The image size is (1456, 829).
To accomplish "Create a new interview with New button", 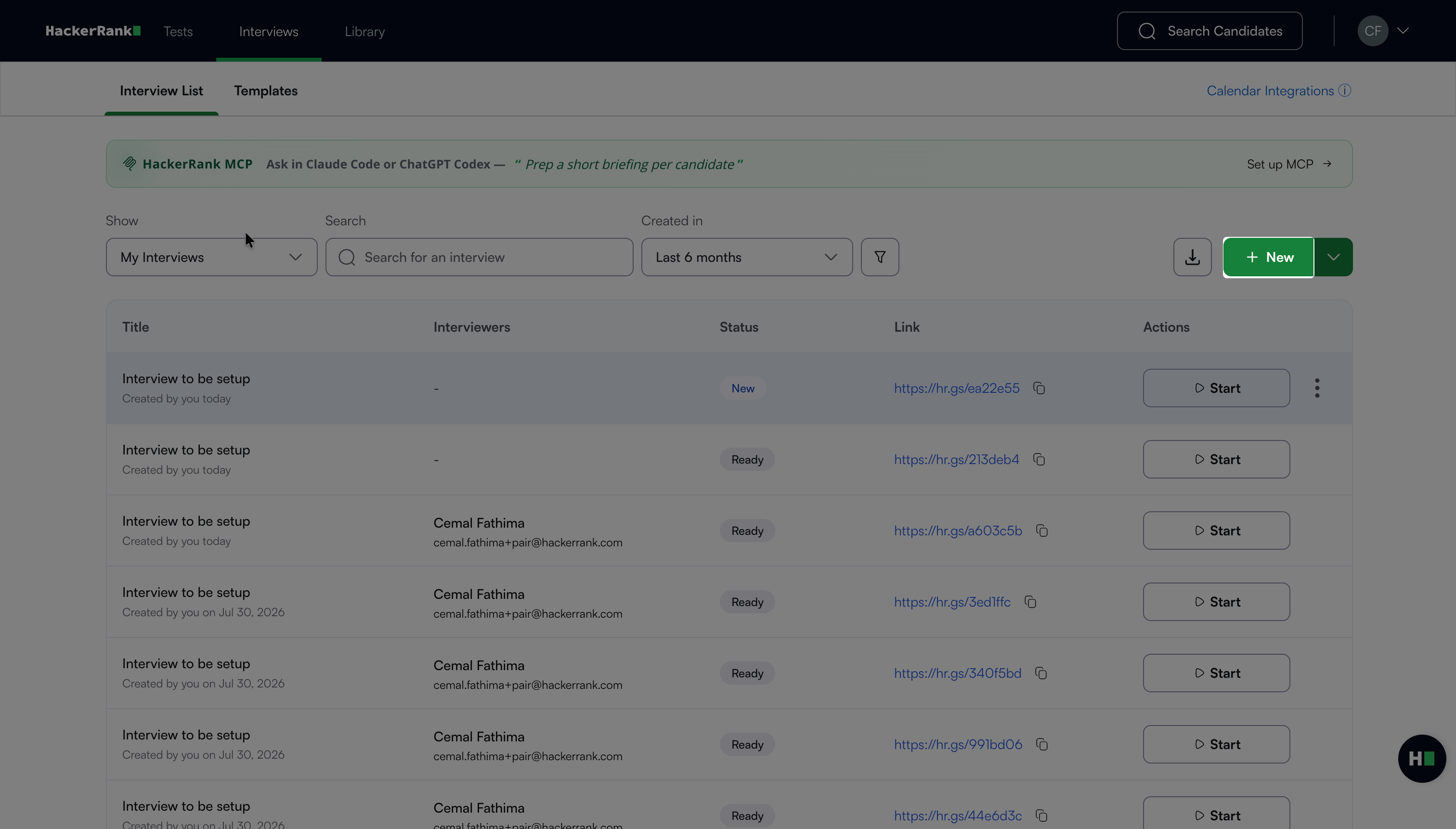I will [1269, 257].
